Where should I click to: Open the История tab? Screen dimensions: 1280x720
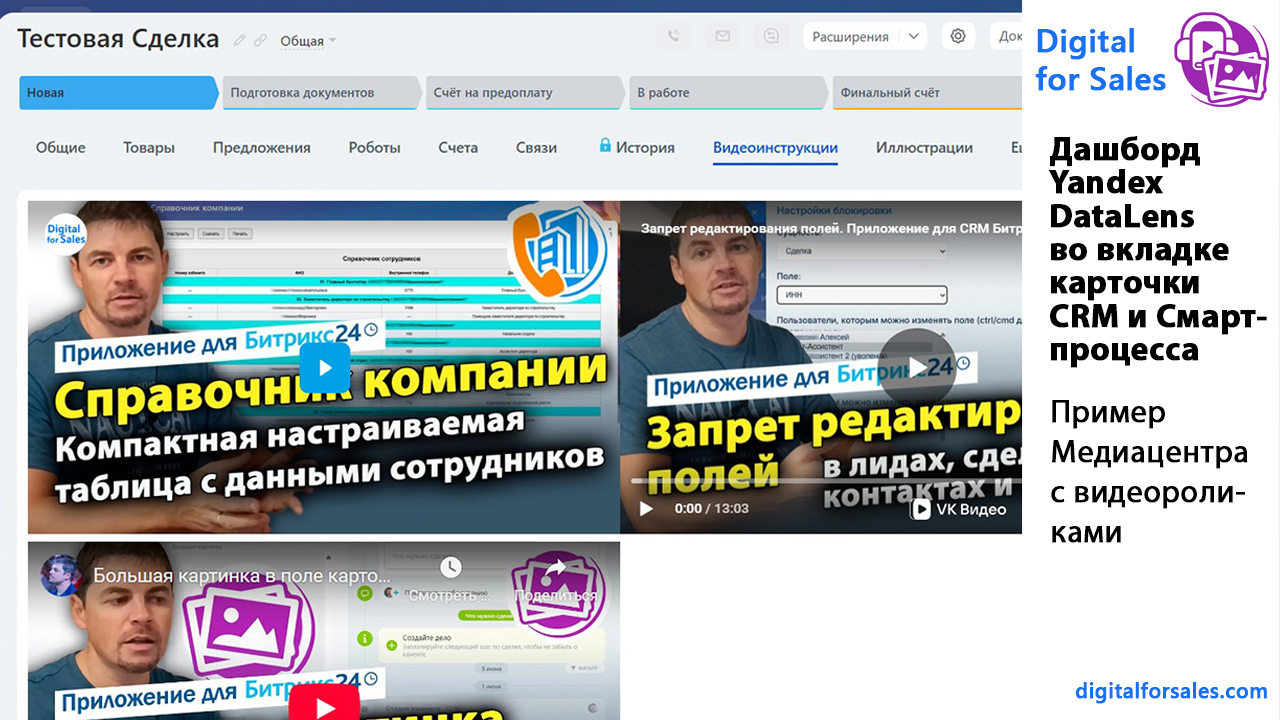point(645,147)
